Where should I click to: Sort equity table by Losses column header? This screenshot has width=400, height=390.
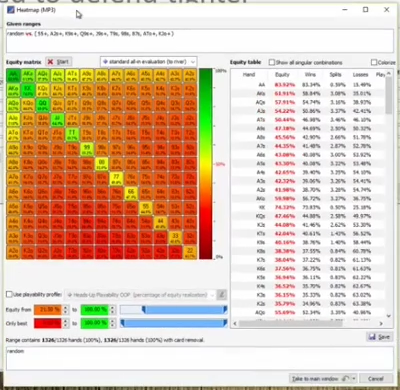coord(360,75)
